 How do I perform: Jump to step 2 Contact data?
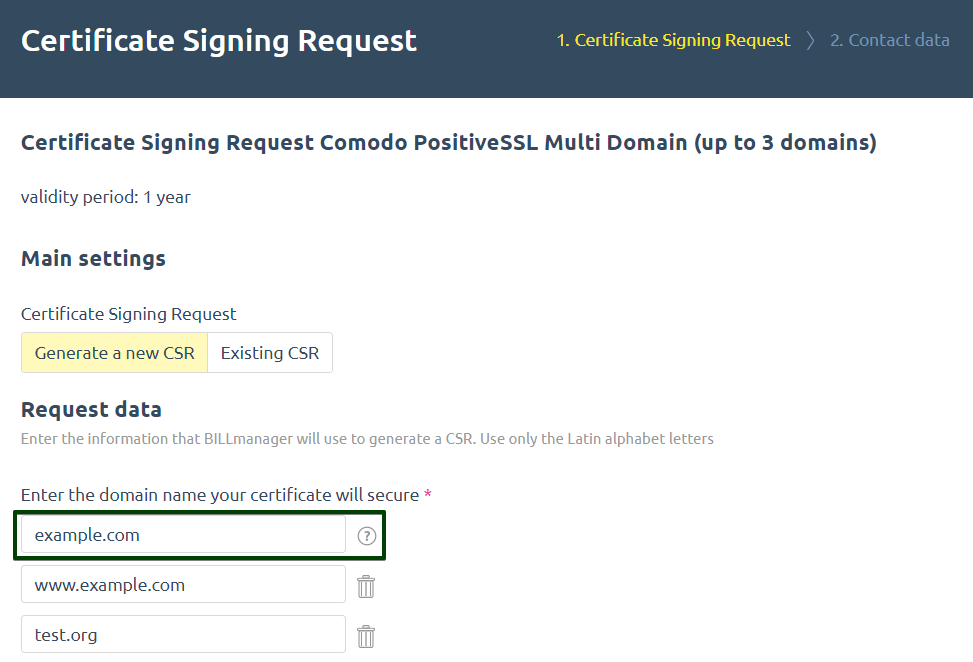point(890,40)
